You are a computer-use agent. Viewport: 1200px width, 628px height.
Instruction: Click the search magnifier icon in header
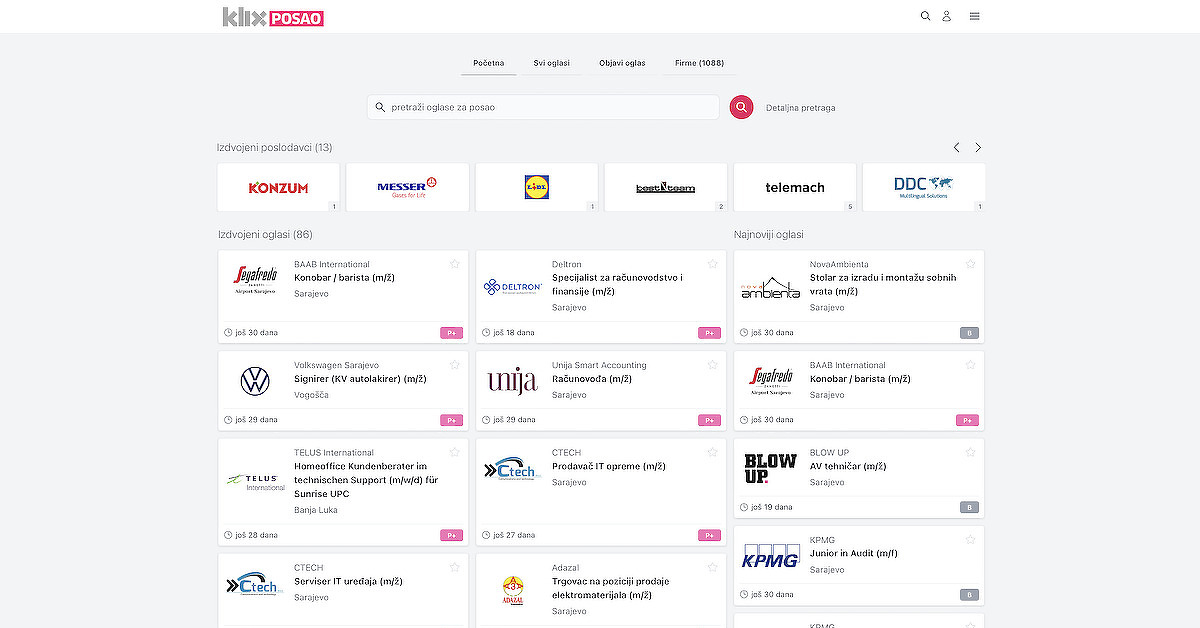tap(925, 16)
